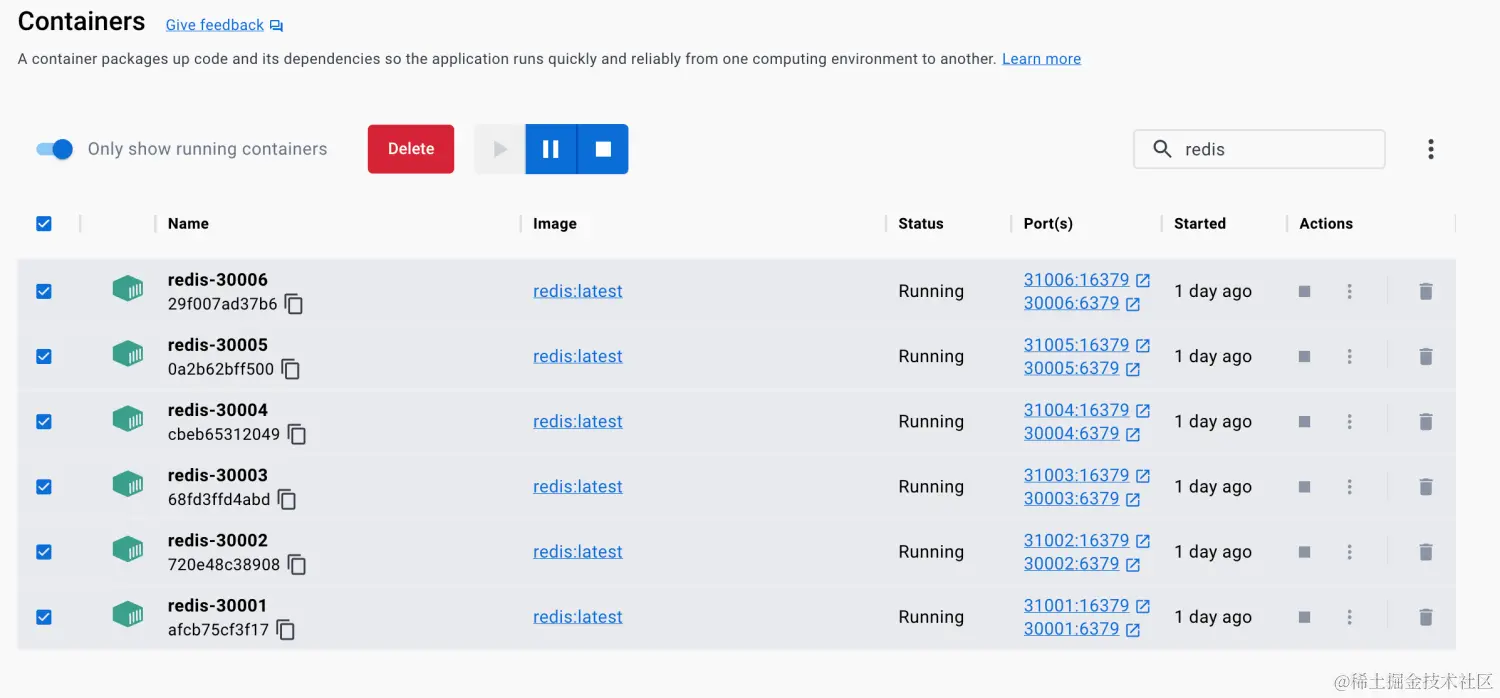1500x698 pixels.
Task: Sort by the Name column header
Action: tap(188, 224)
